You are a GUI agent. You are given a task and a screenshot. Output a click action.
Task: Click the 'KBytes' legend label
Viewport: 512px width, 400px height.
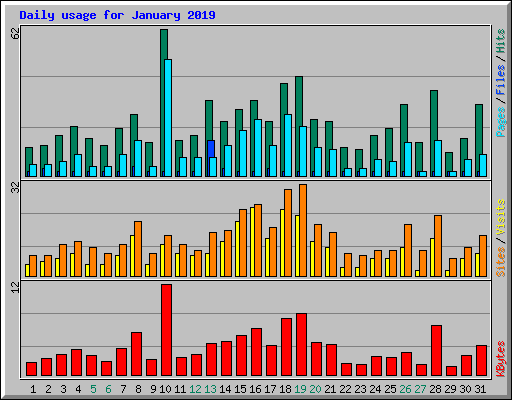pyautogui.click(x=500, y=359)
